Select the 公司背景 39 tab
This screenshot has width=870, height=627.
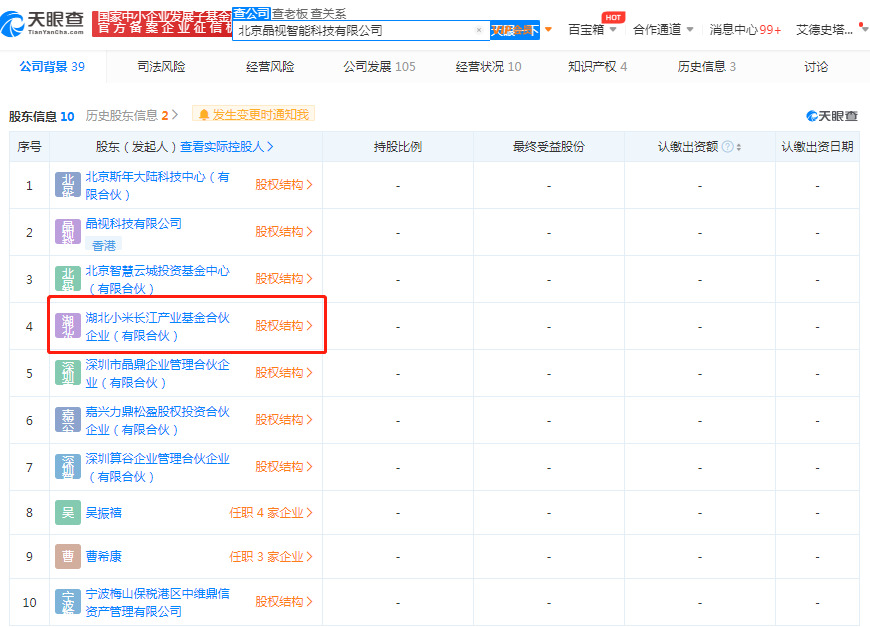[52, 67]
